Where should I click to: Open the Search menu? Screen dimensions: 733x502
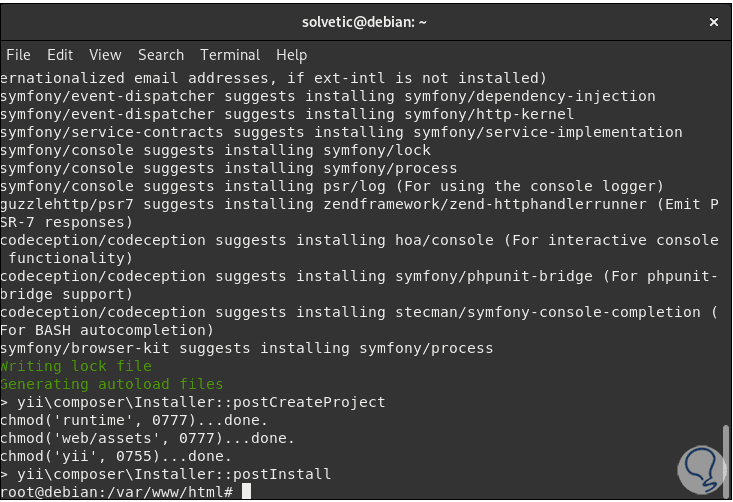pos(161,55)
